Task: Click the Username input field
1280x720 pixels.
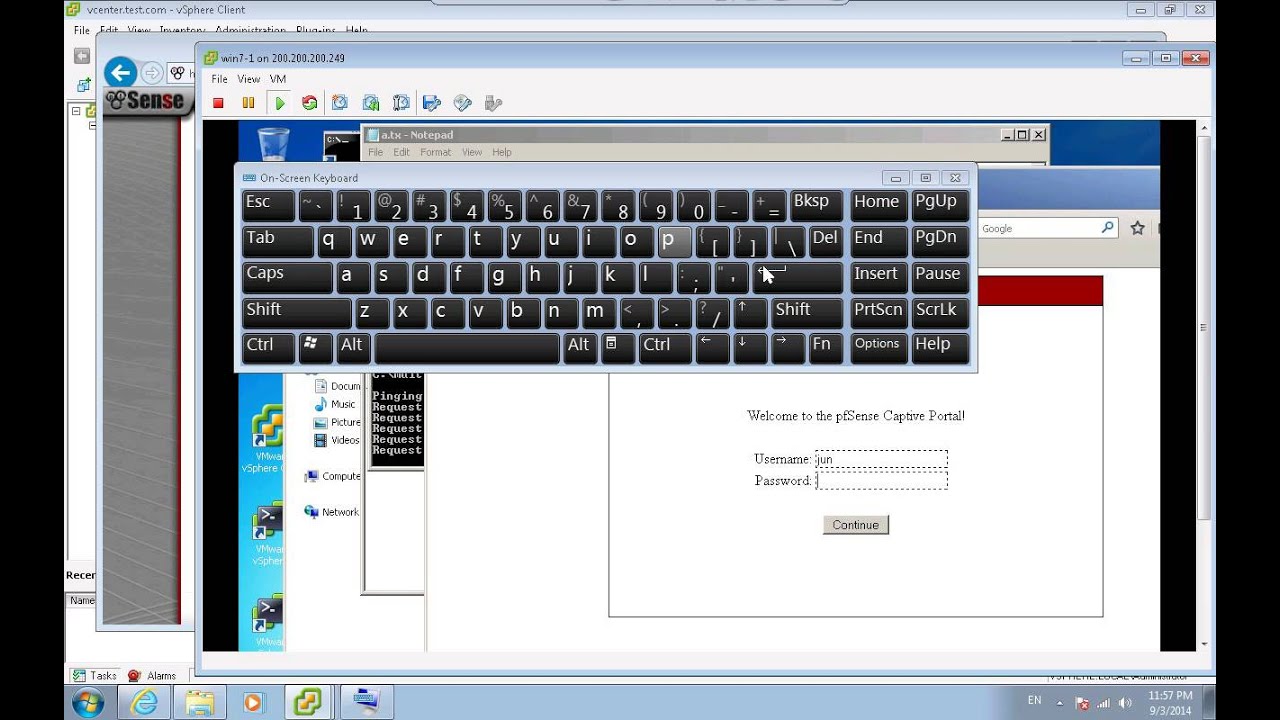Action: coord(881,459)
